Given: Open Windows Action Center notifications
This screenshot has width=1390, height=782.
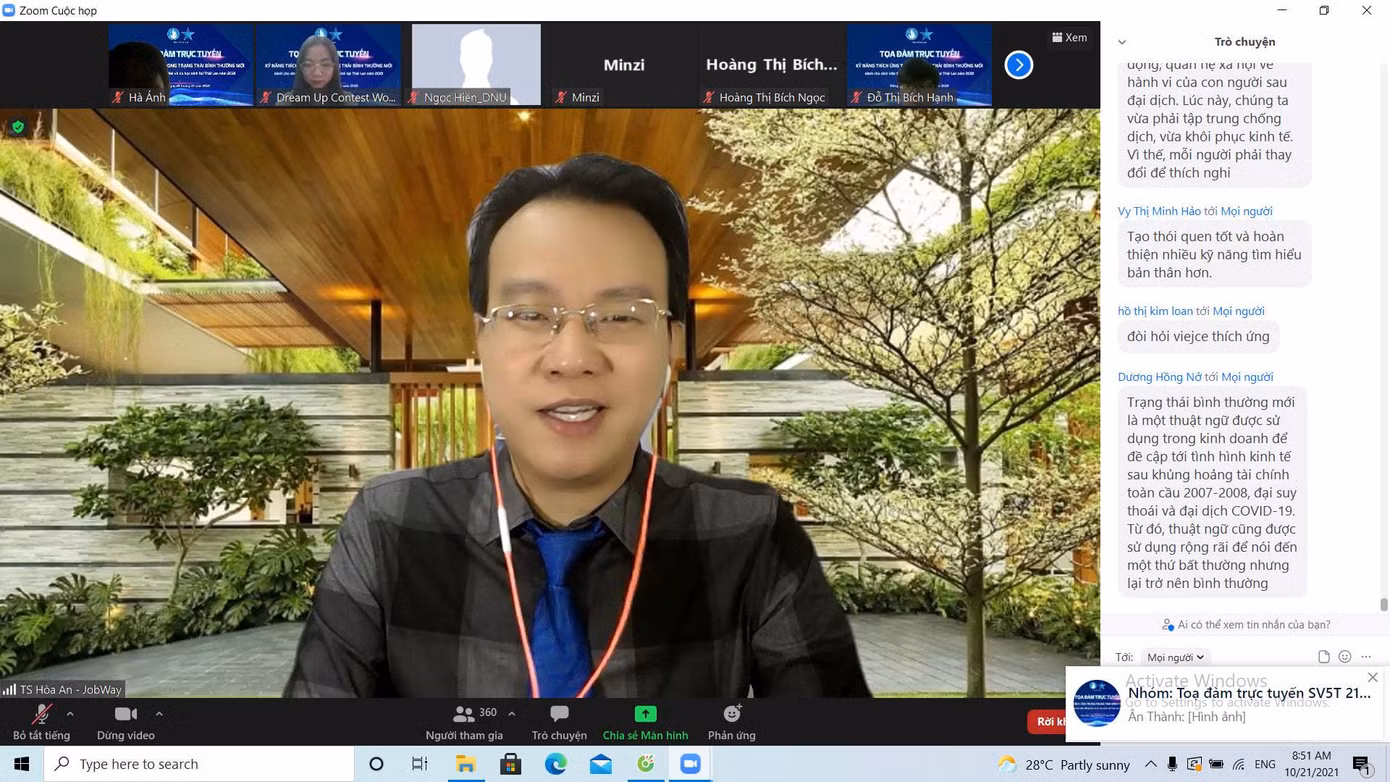Looking at the screenshot, I should [1362, 765].
